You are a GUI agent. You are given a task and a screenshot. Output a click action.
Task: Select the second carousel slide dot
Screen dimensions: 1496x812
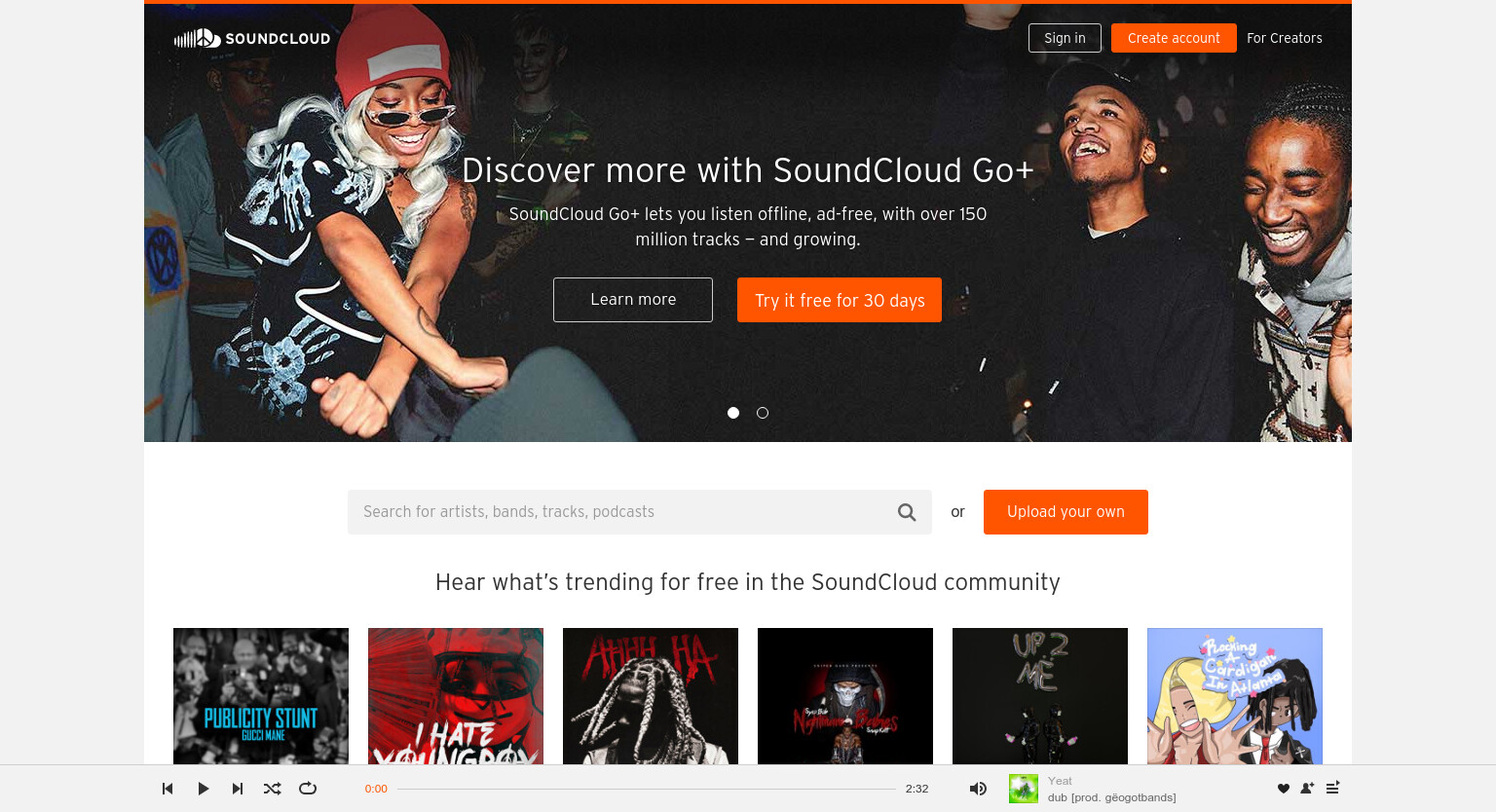tap(763, 413)
